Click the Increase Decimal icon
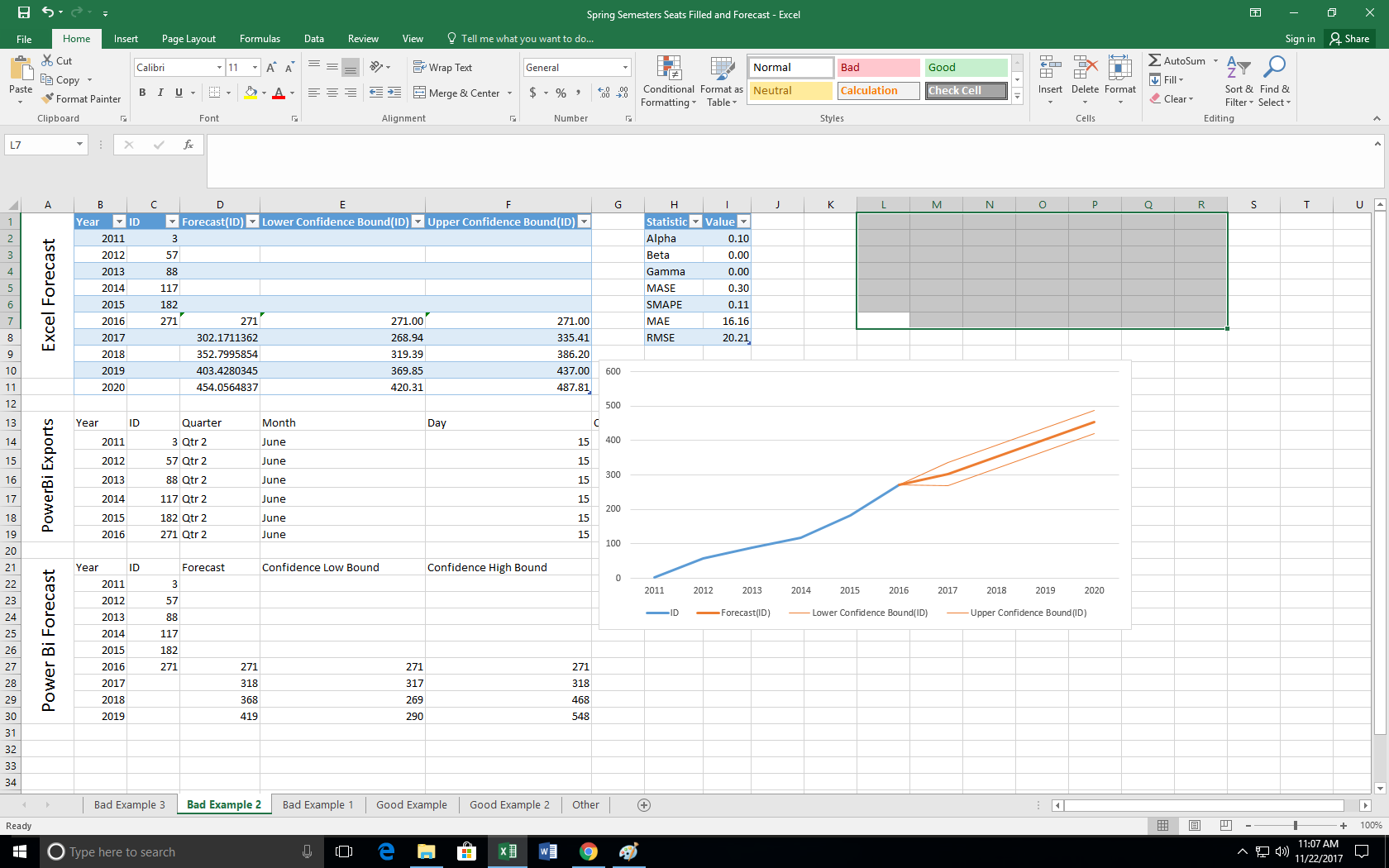 click(604, 93)
